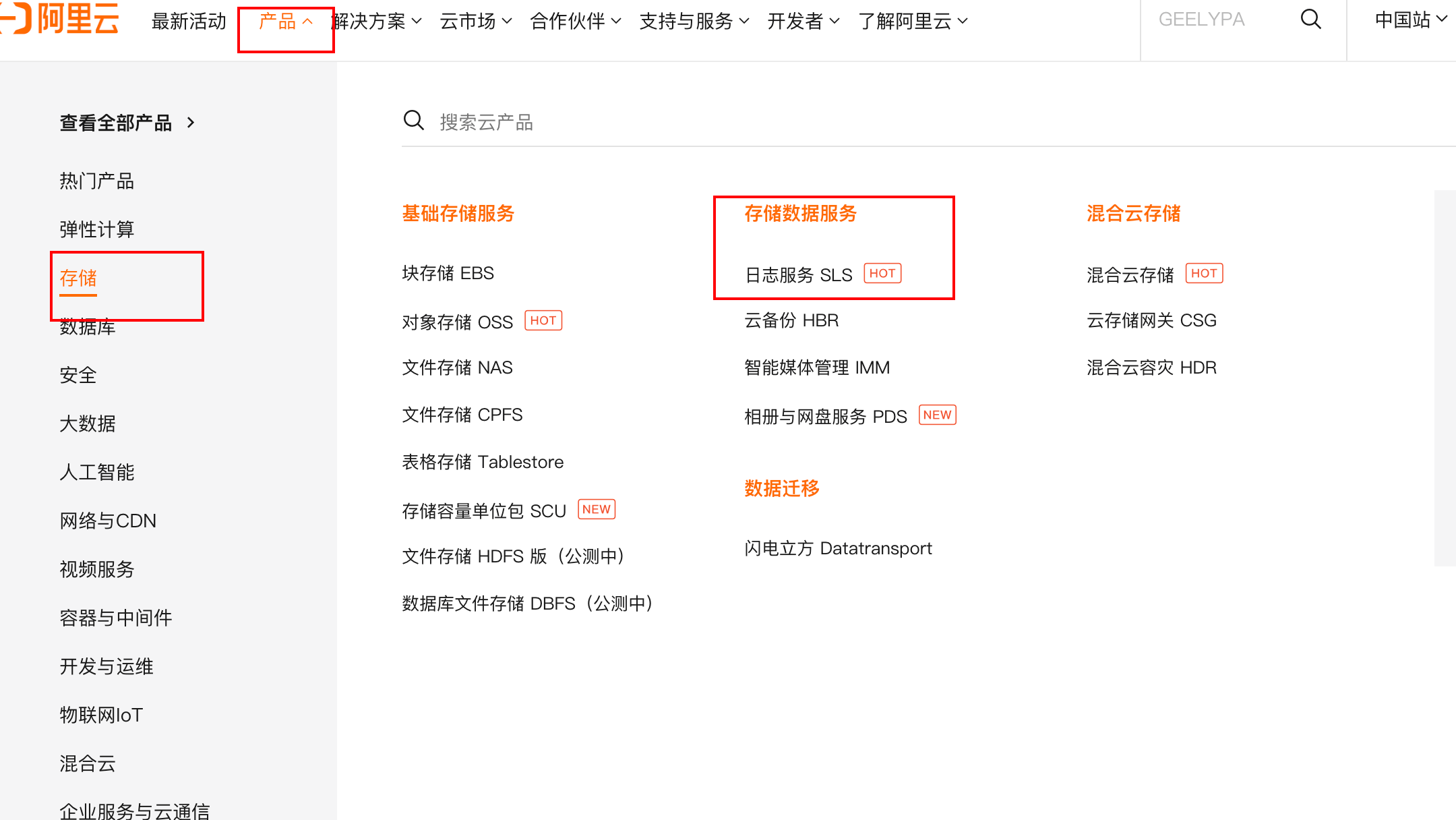Expand the 云市场 dropdown
1456x820 pixels.
(x=476, y=22)
